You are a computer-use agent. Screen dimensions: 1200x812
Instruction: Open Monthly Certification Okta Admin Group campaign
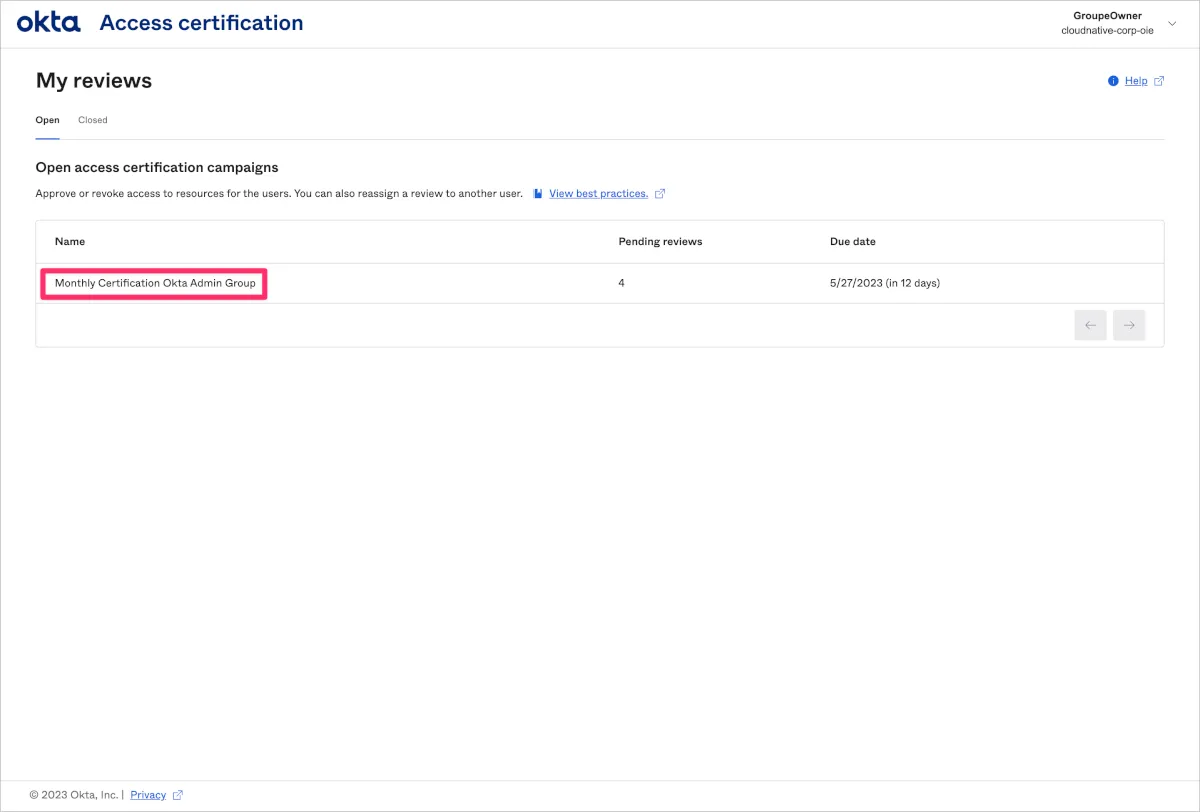pyautogui.click(x=155, y=283)
